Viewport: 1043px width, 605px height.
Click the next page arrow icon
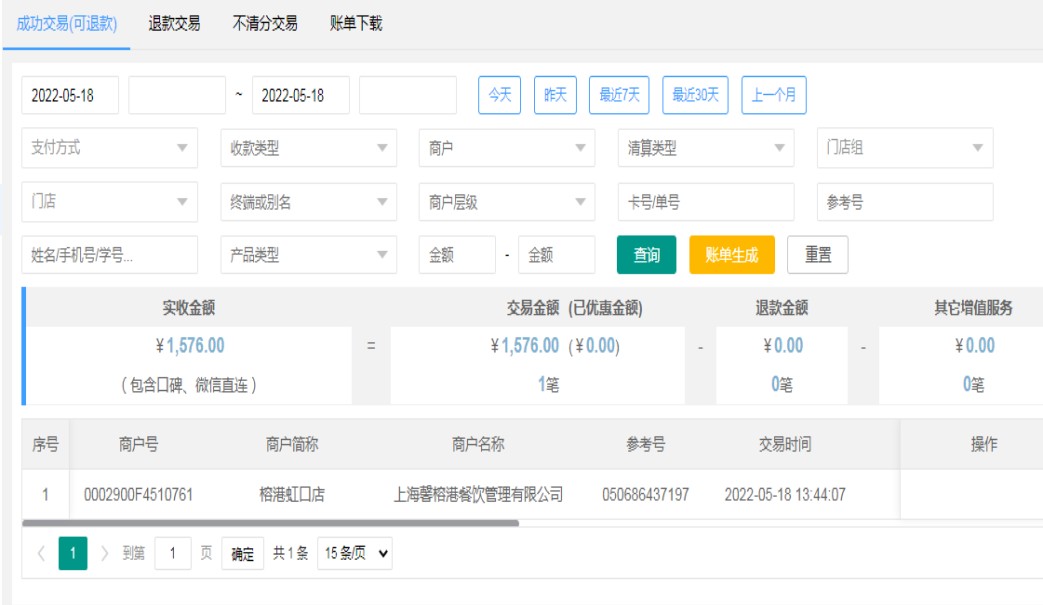click(x=103, y=553)
